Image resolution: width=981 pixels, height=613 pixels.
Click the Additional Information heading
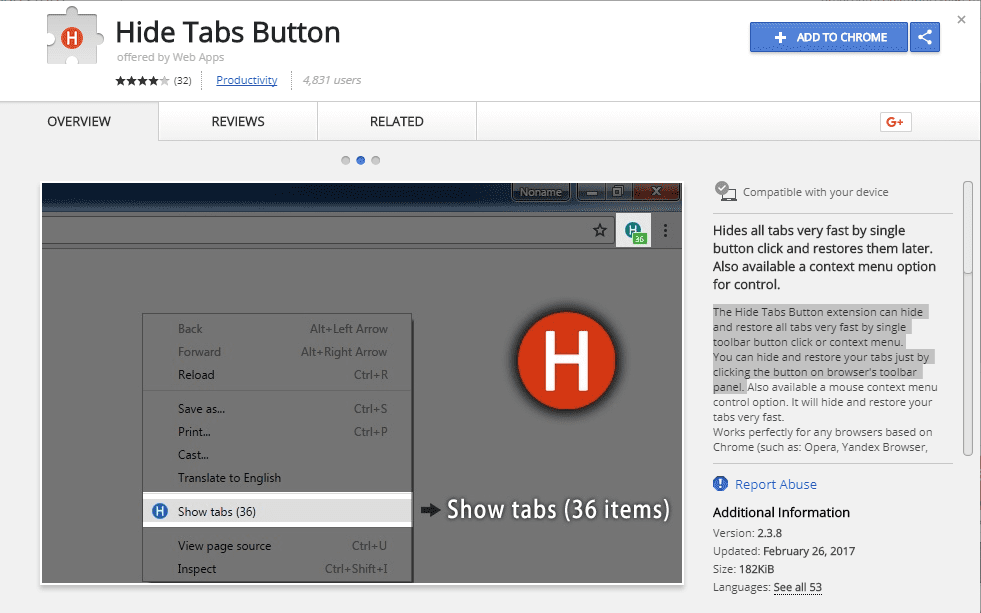pyautogui.click(x=781, y=512)
